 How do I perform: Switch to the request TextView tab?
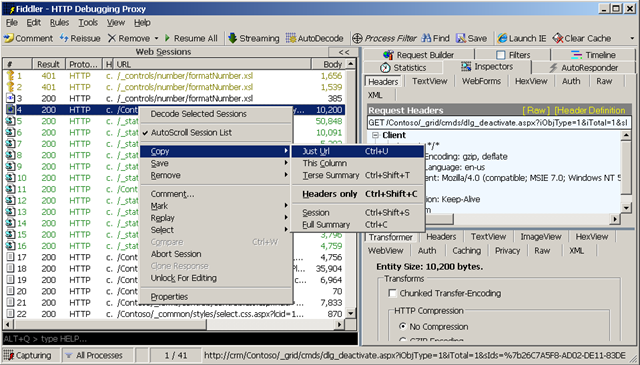click(x=429, y=81)
